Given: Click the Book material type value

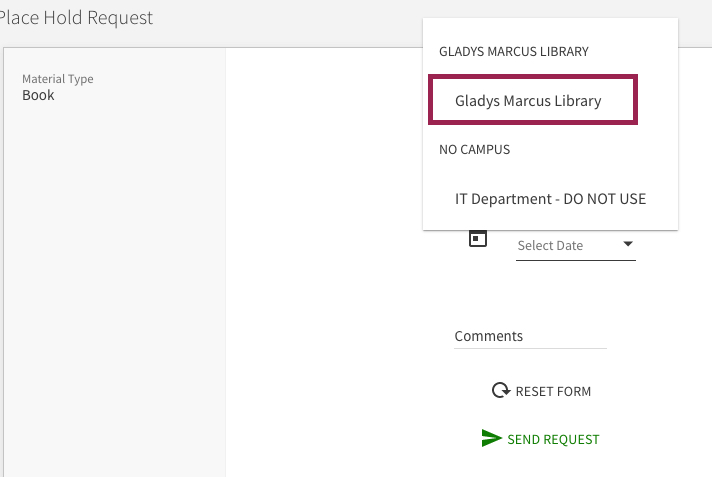Looking at the screenshot, I should [38, 95].
